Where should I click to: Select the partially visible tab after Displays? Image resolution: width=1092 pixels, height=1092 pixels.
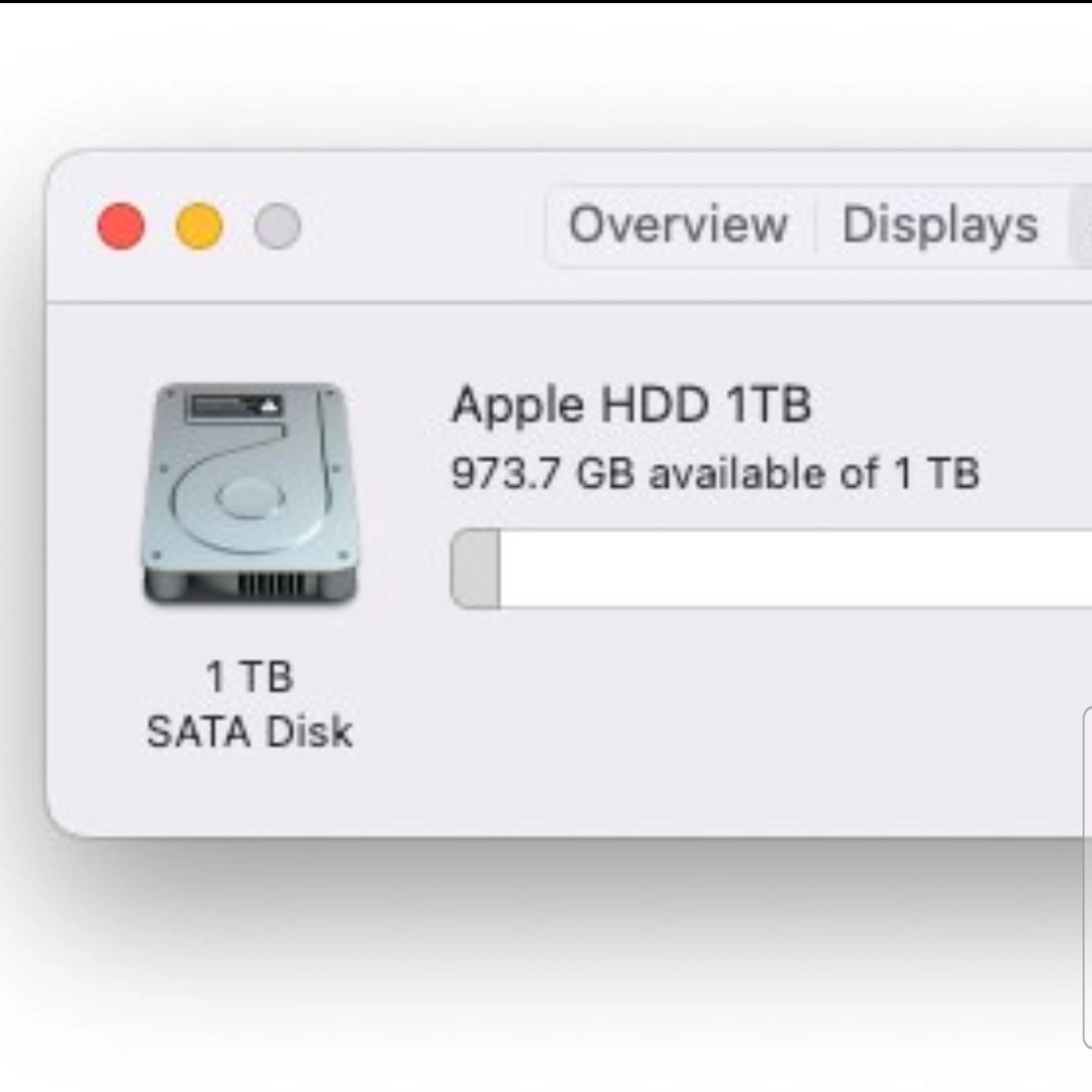tap(1081, 225)
